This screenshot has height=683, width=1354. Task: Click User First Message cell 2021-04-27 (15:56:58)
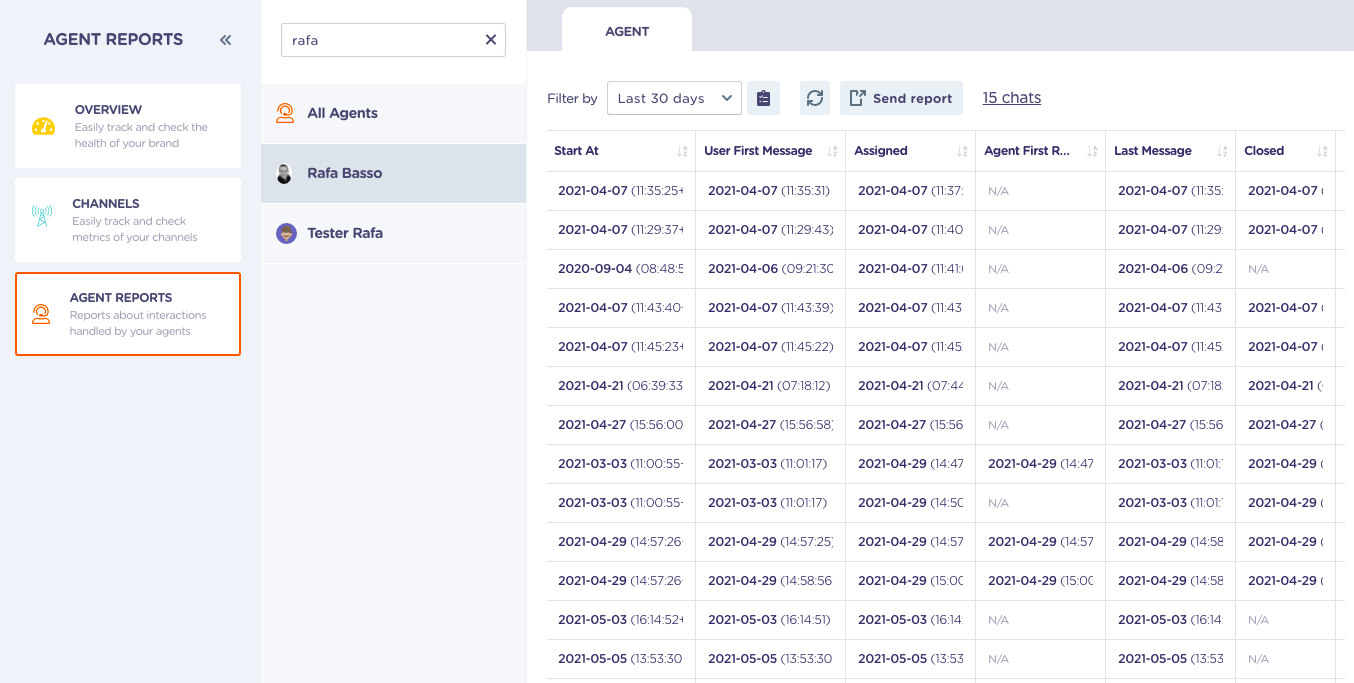pyautogui.click(x=771, y=425)
